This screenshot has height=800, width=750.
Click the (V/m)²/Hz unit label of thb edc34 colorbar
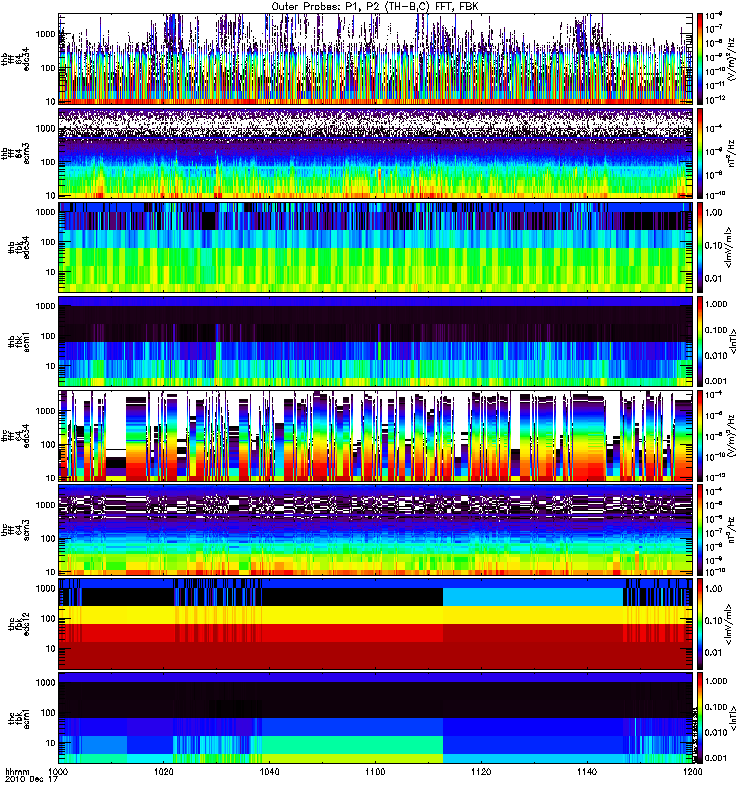point(731,59)
